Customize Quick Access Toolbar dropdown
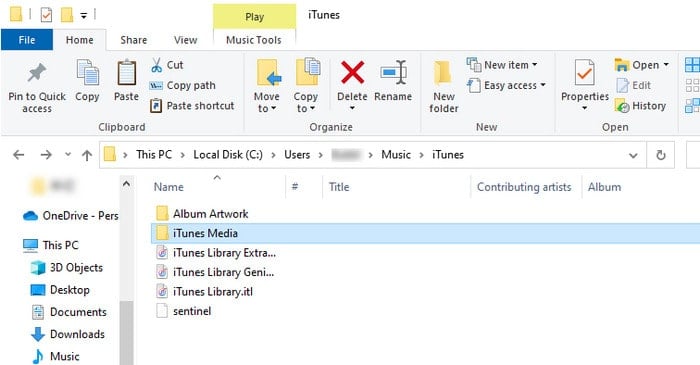 coord(83,15)
